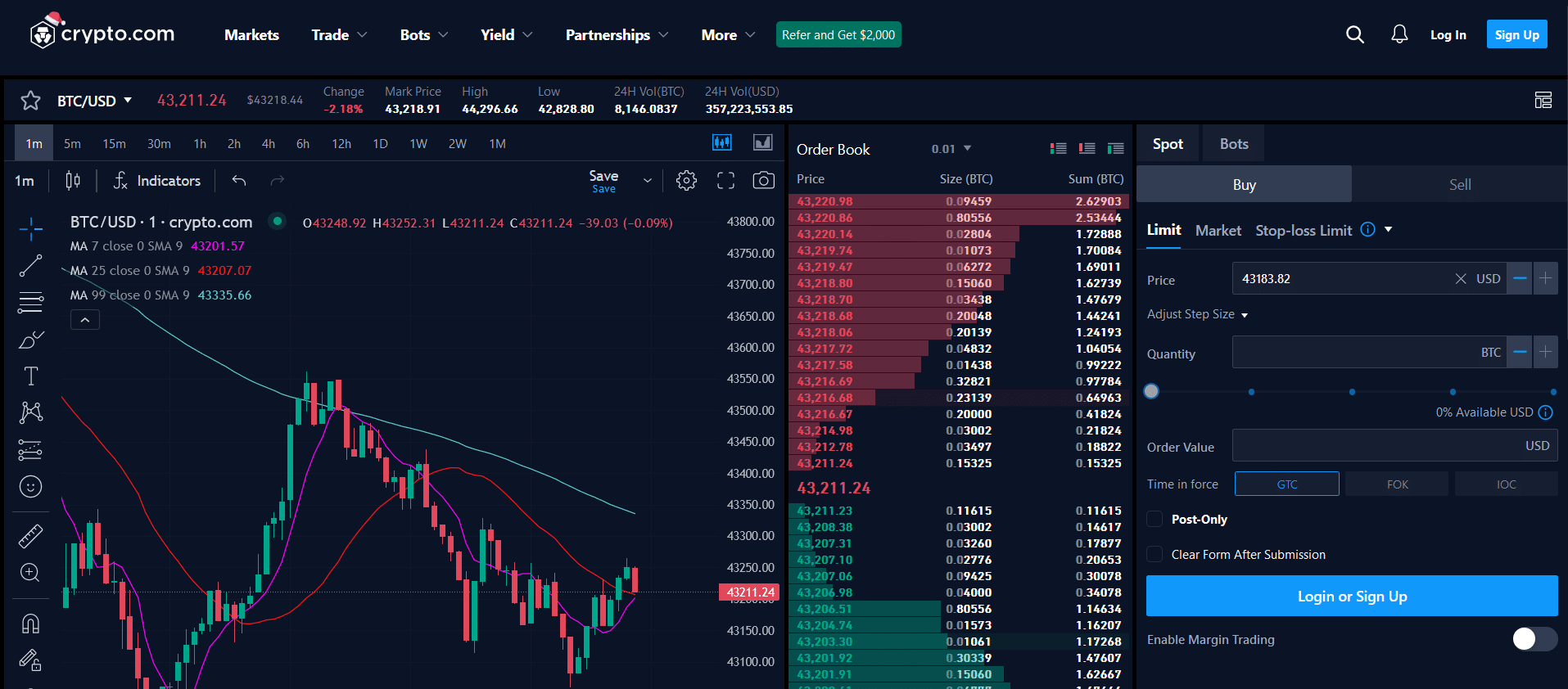Tick the Post-Only checkbox
Image resolution: width=1568 pixels, height=689 pixels.
[1155, 519]
